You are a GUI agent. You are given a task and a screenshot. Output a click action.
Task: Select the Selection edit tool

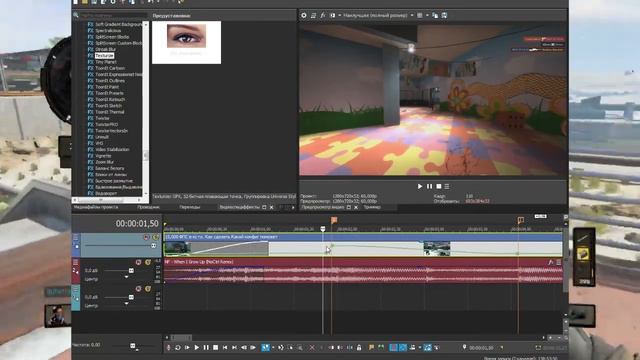291,347
